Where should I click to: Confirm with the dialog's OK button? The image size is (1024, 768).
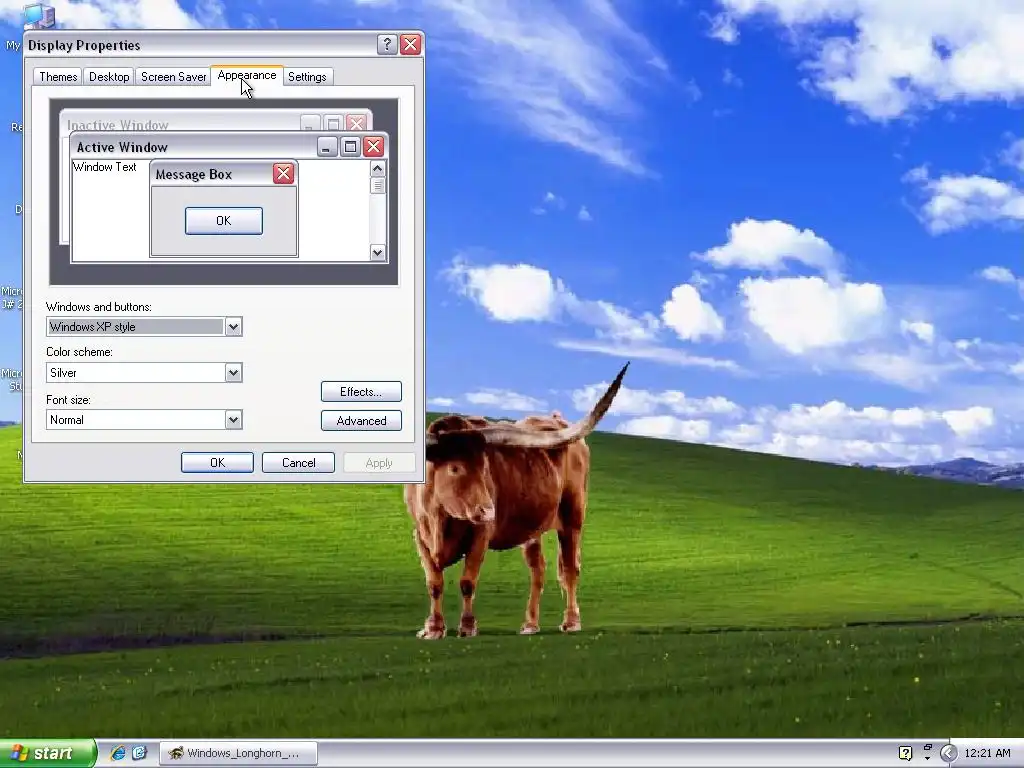[x=217, y=463]
